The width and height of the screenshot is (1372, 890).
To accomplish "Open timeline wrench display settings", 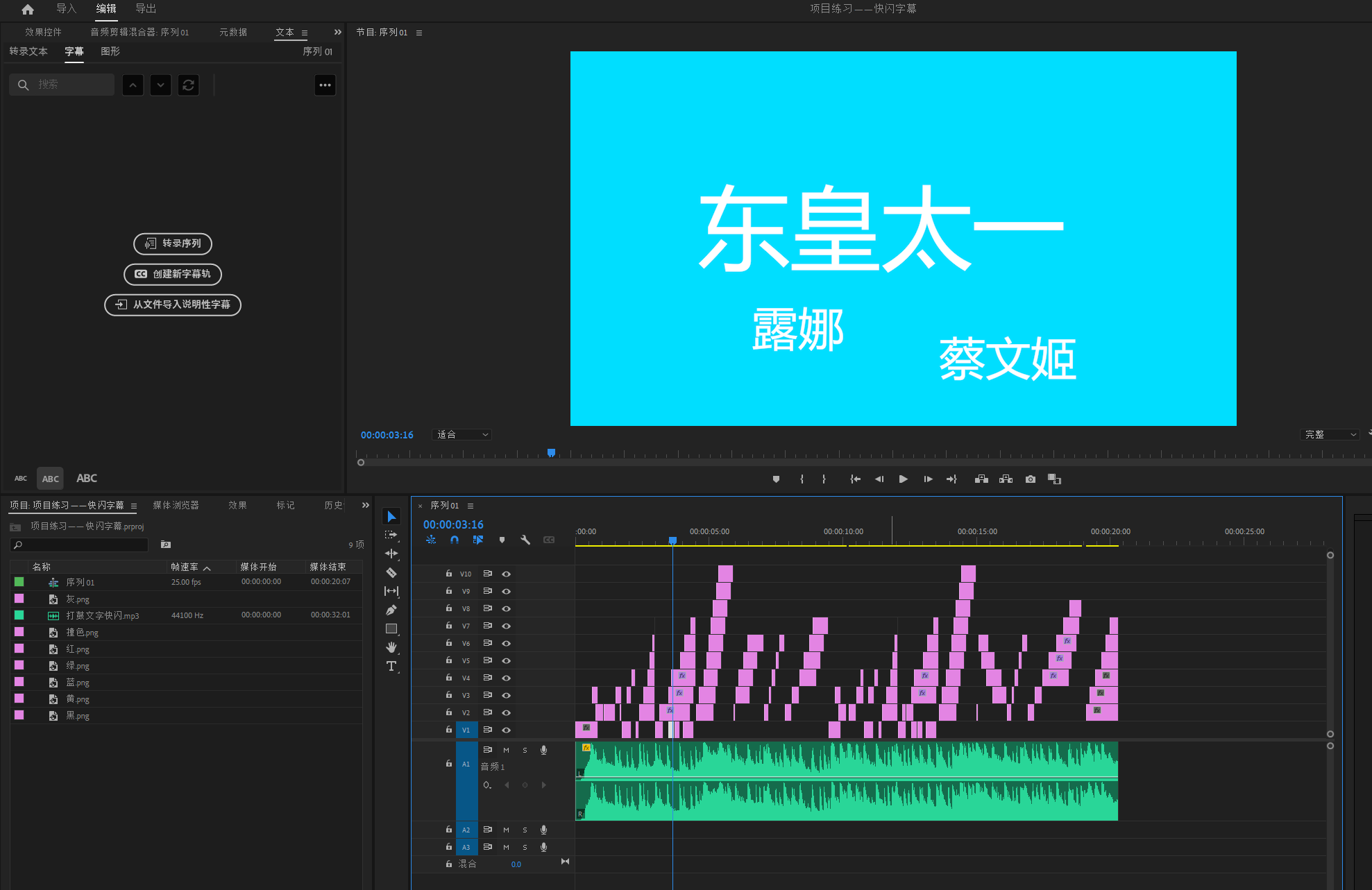I will [525, 540].
